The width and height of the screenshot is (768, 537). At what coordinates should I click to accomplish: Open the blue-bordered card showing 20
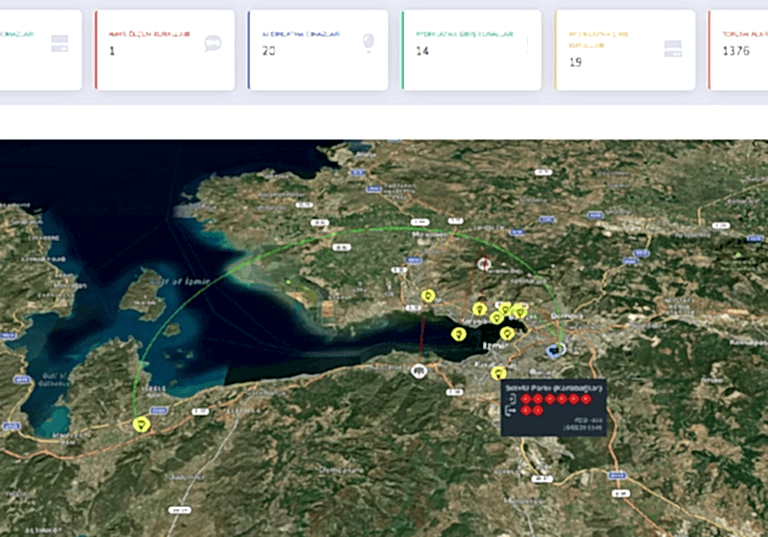[317, 50]
